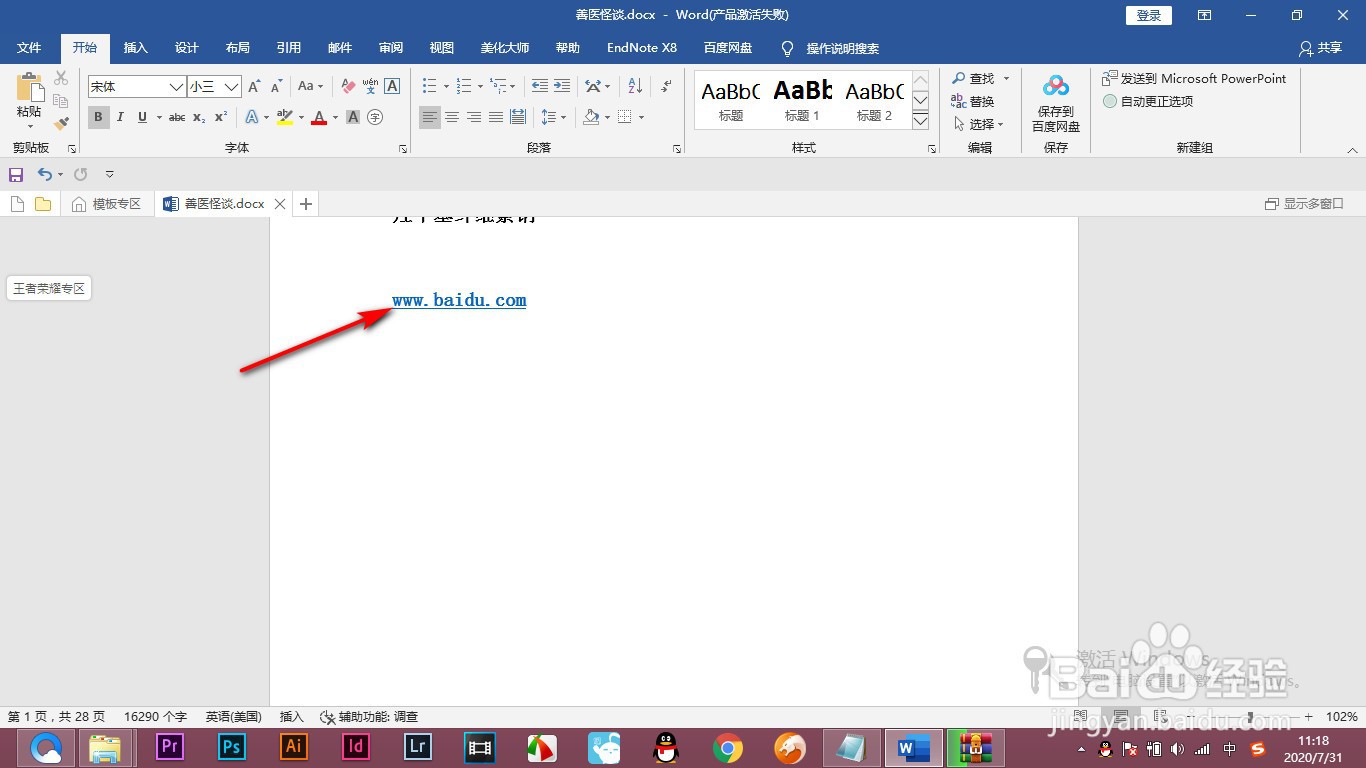This screenshot has width=1366, height=768.
Task: Open the folder icon in tab bar
Action: [x=43, y=204]
